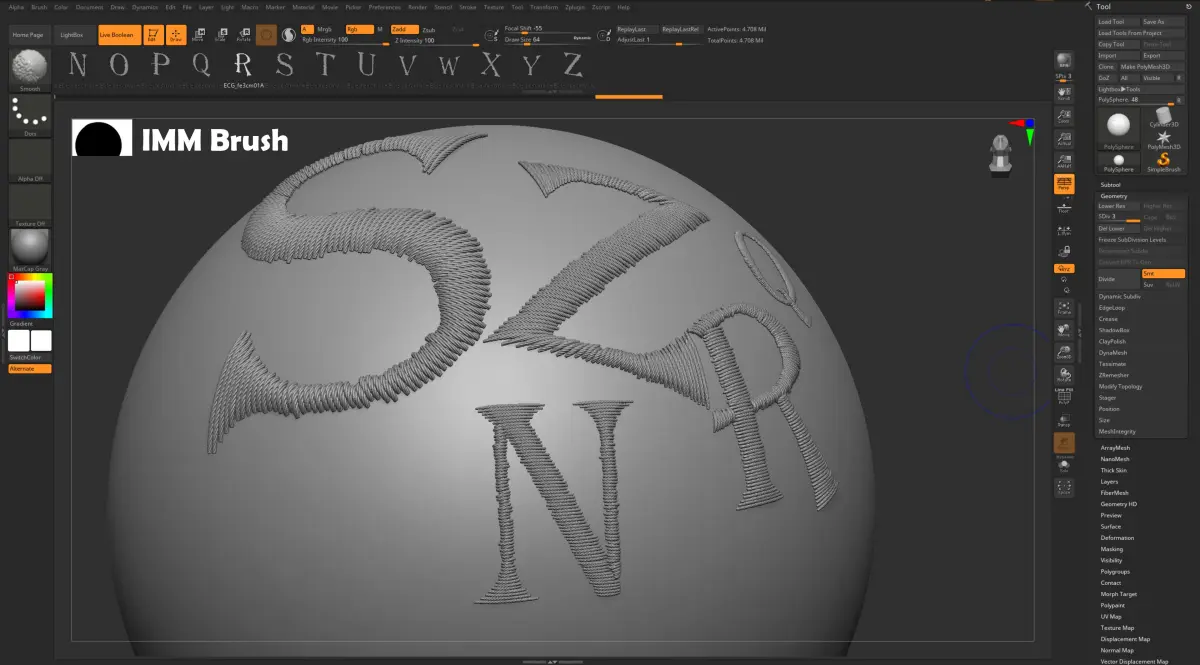The image size is (1200, 665).
Task: Expand the Deformation section
Action: coord(1117,538)
